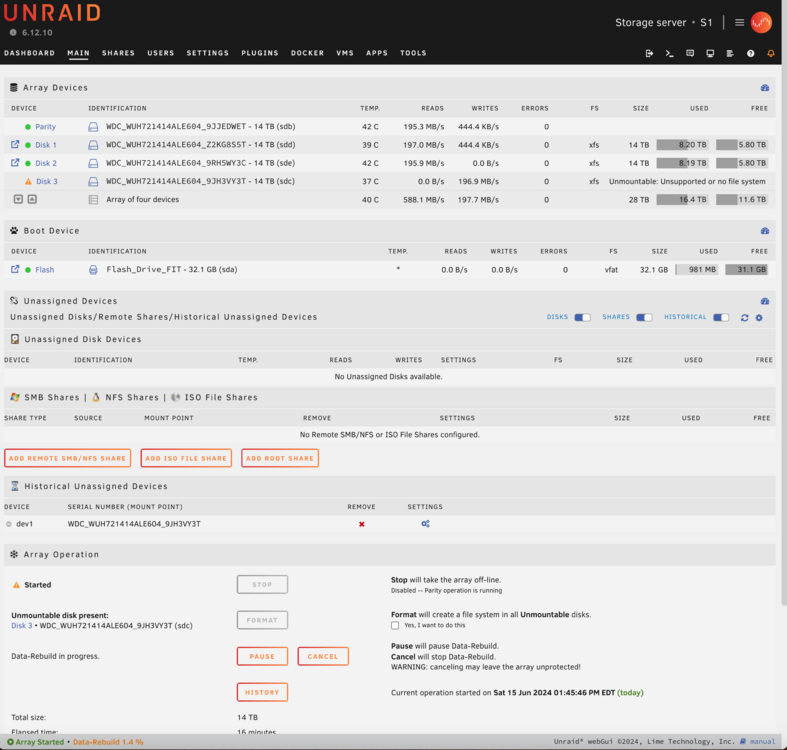Switch to the SHARES tab
Screen dimensions: 787x750
click(118, 53)
